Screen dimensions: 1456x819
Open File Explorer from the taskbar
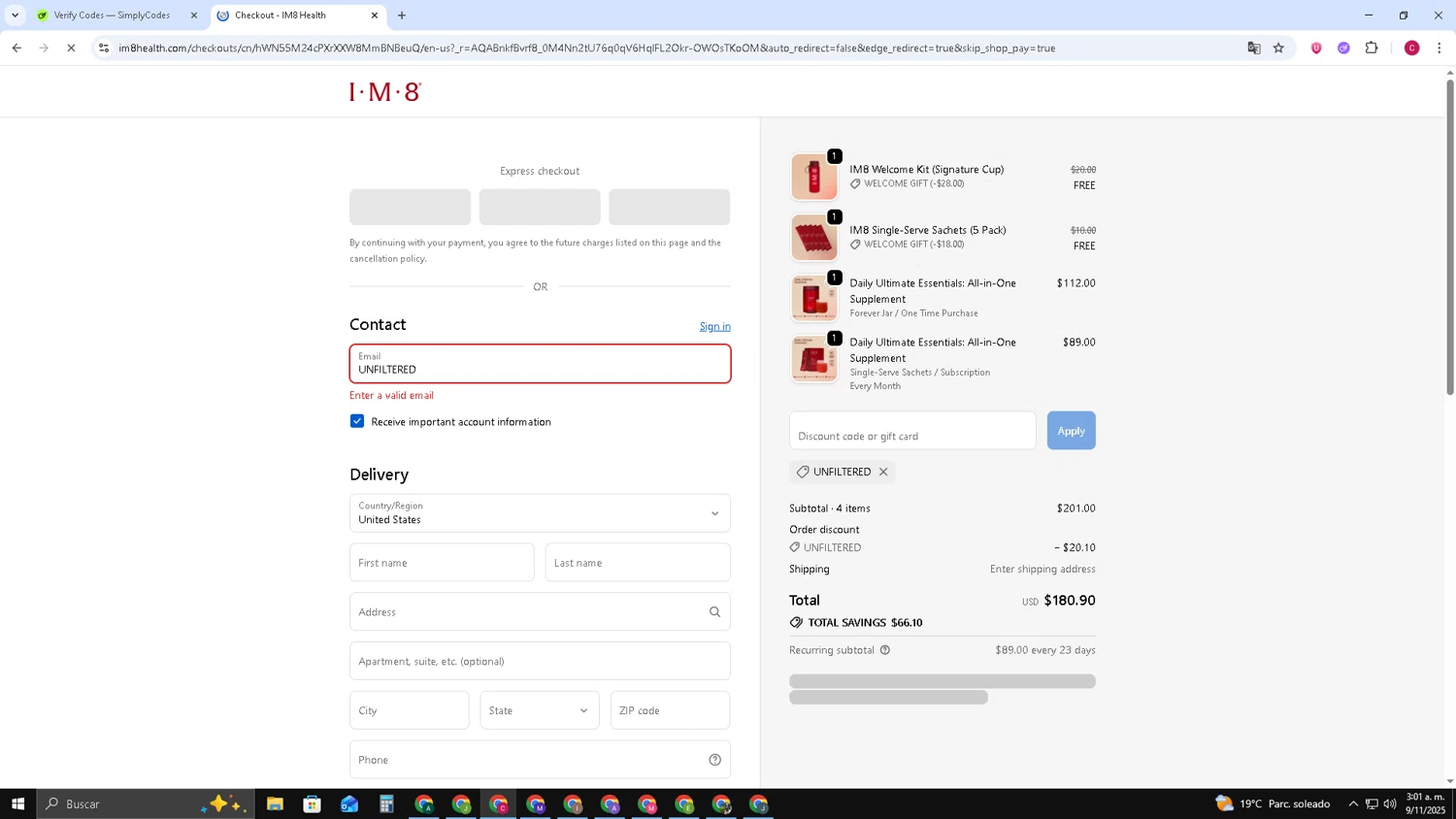(275, 803)
